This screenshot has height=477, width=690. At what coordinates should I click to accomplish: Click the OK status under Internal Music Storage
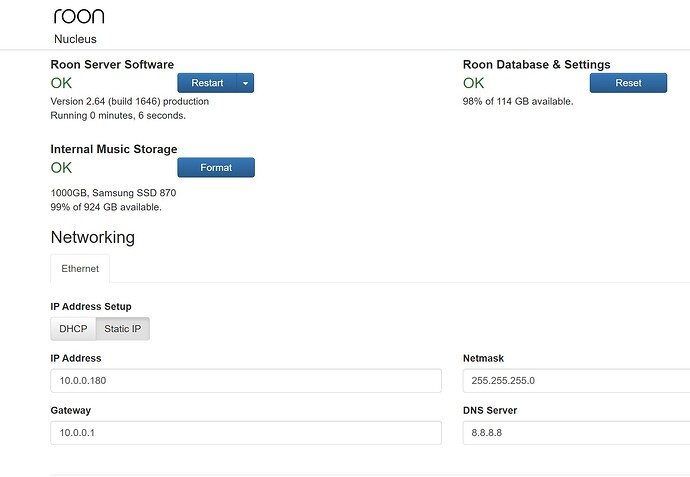[x=61, y=167]
